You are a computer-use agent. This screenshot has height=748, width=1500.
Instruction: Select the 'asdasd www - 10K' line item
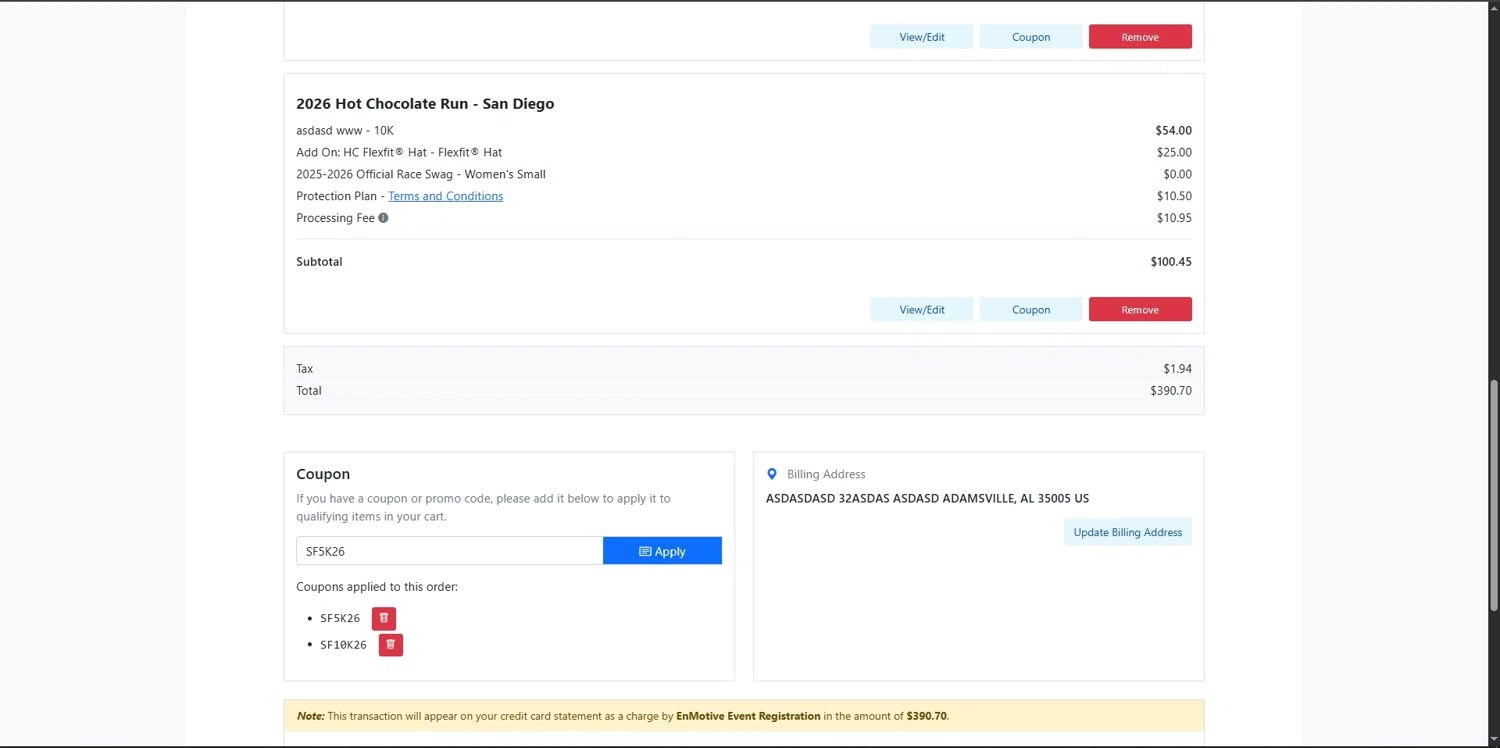point(345,130)
